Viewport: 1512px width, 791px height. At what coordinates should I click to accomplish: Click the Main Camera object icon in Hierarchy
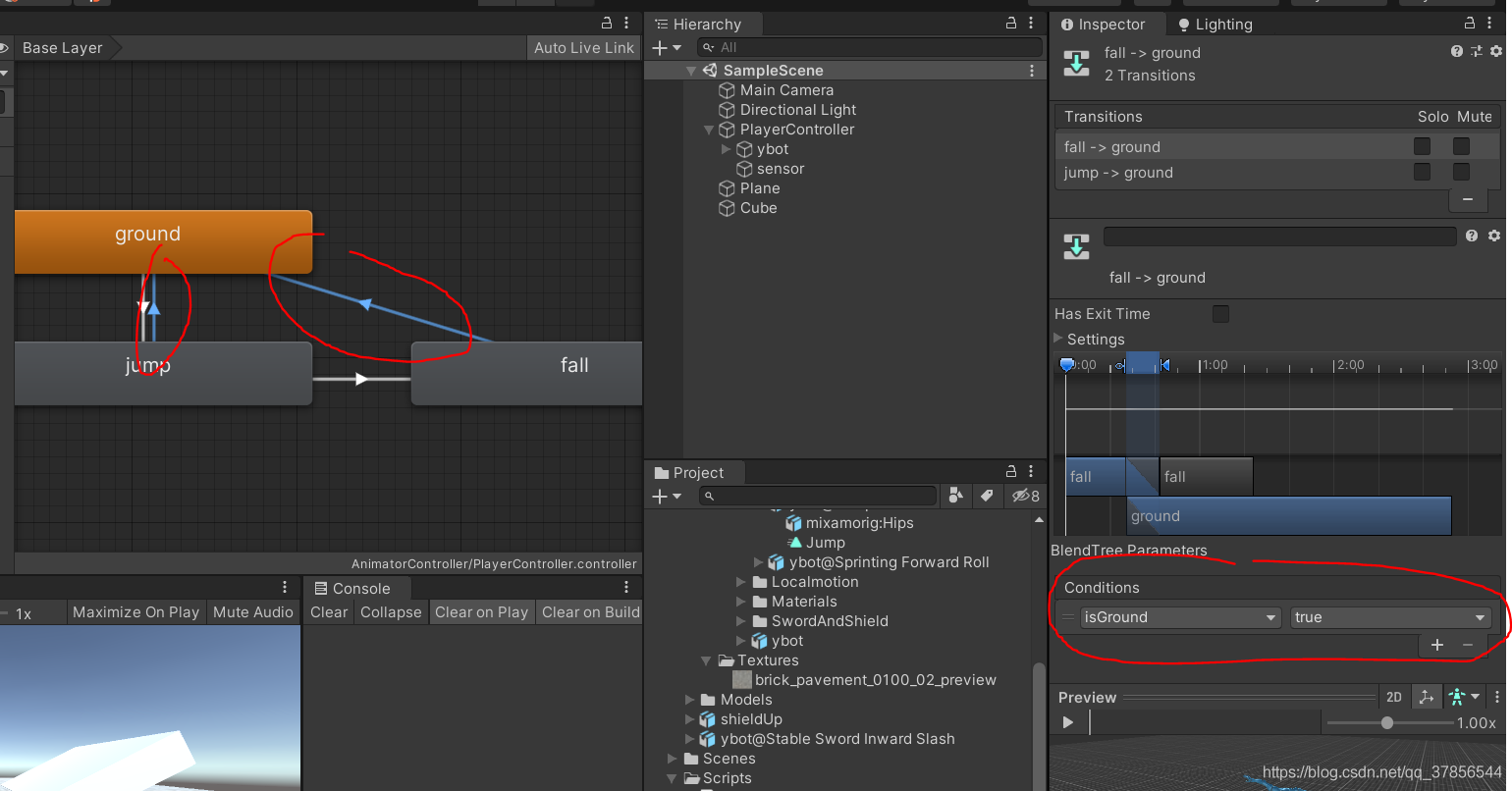(728, 90)
